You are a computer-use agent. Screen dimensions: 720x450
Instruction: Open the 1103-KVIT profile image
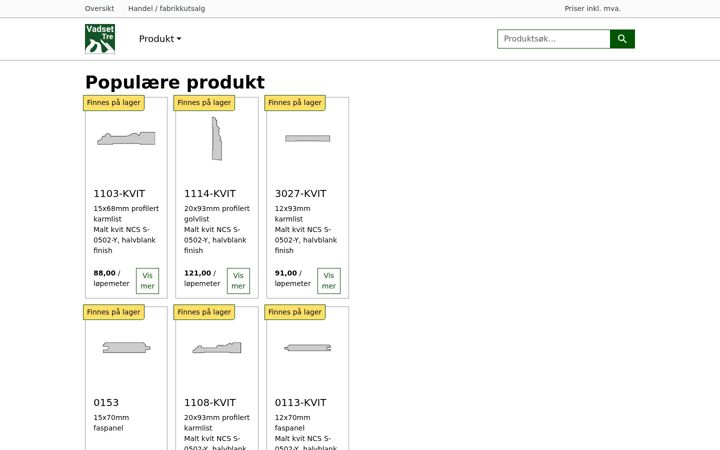126,138
